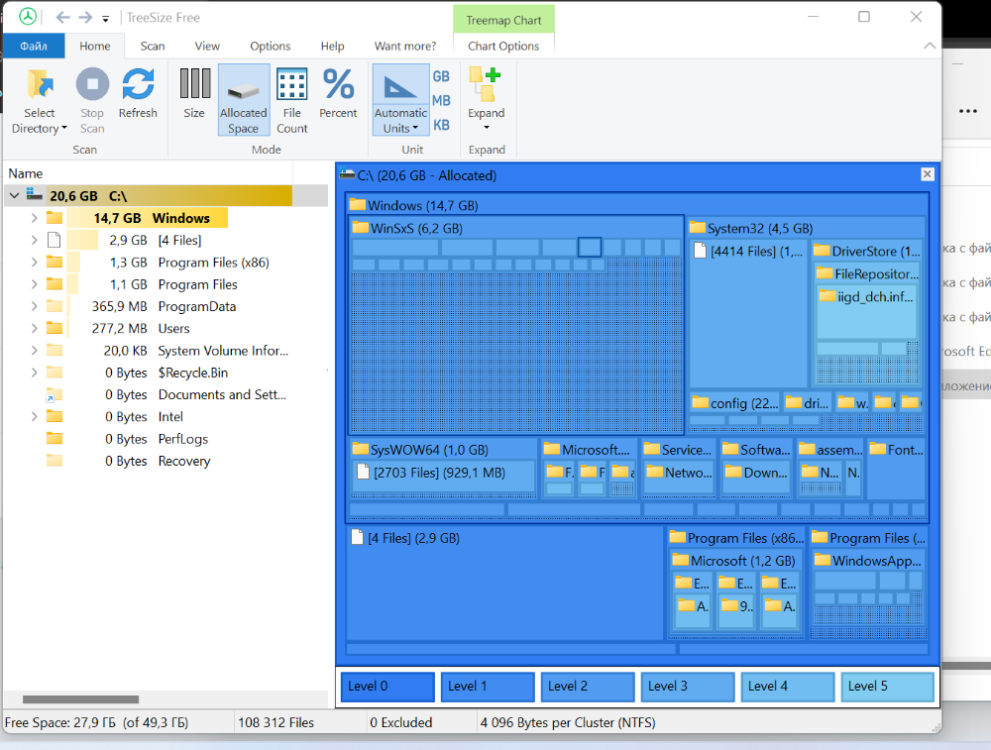This screenshot has width=991, height=750.
Task: Switch to the Scan ribbon tab
Action: point(152,46)
